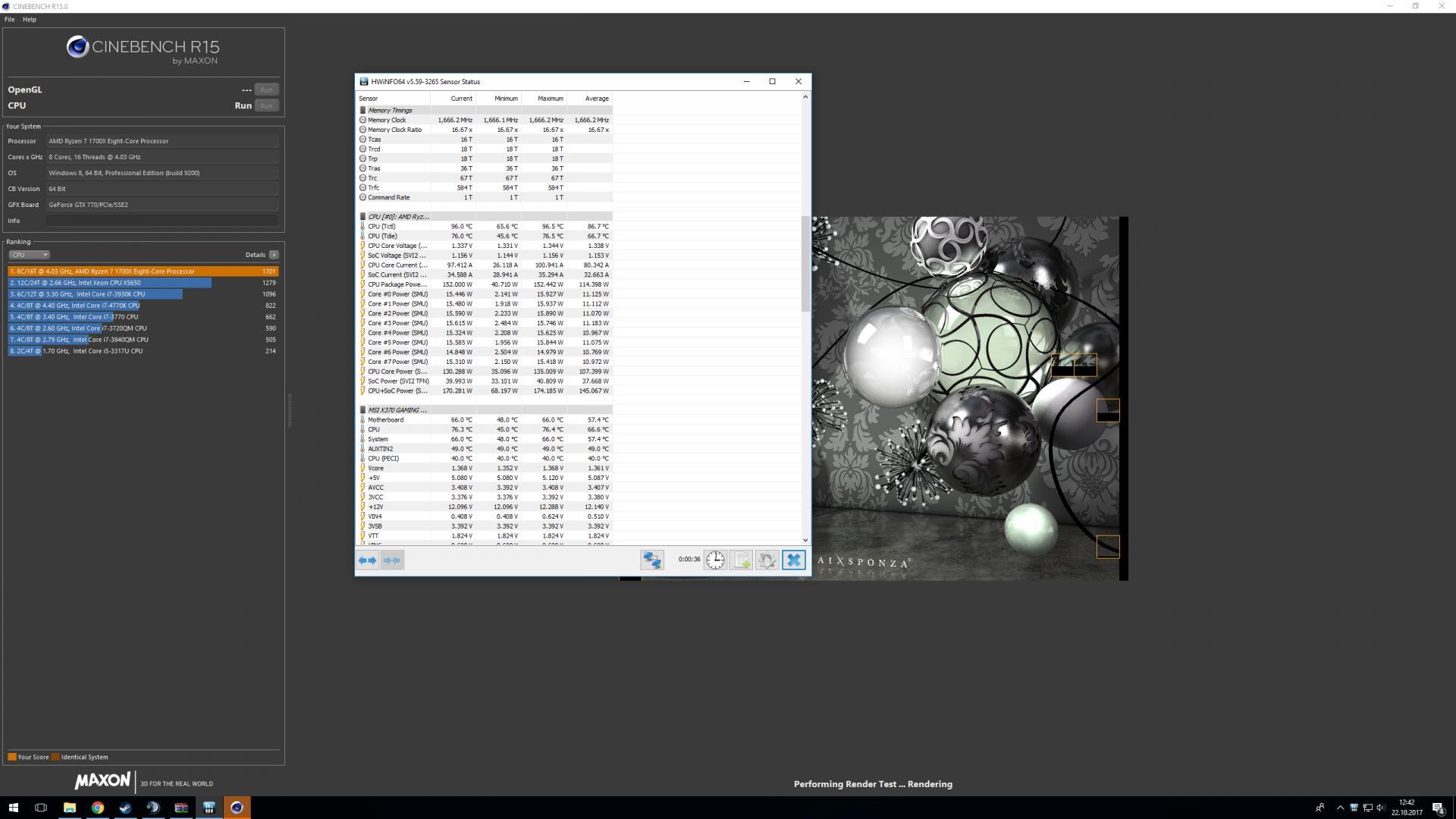Click the OpenGL Run button
The image size is (1456, 819).
tap(266, 89)
